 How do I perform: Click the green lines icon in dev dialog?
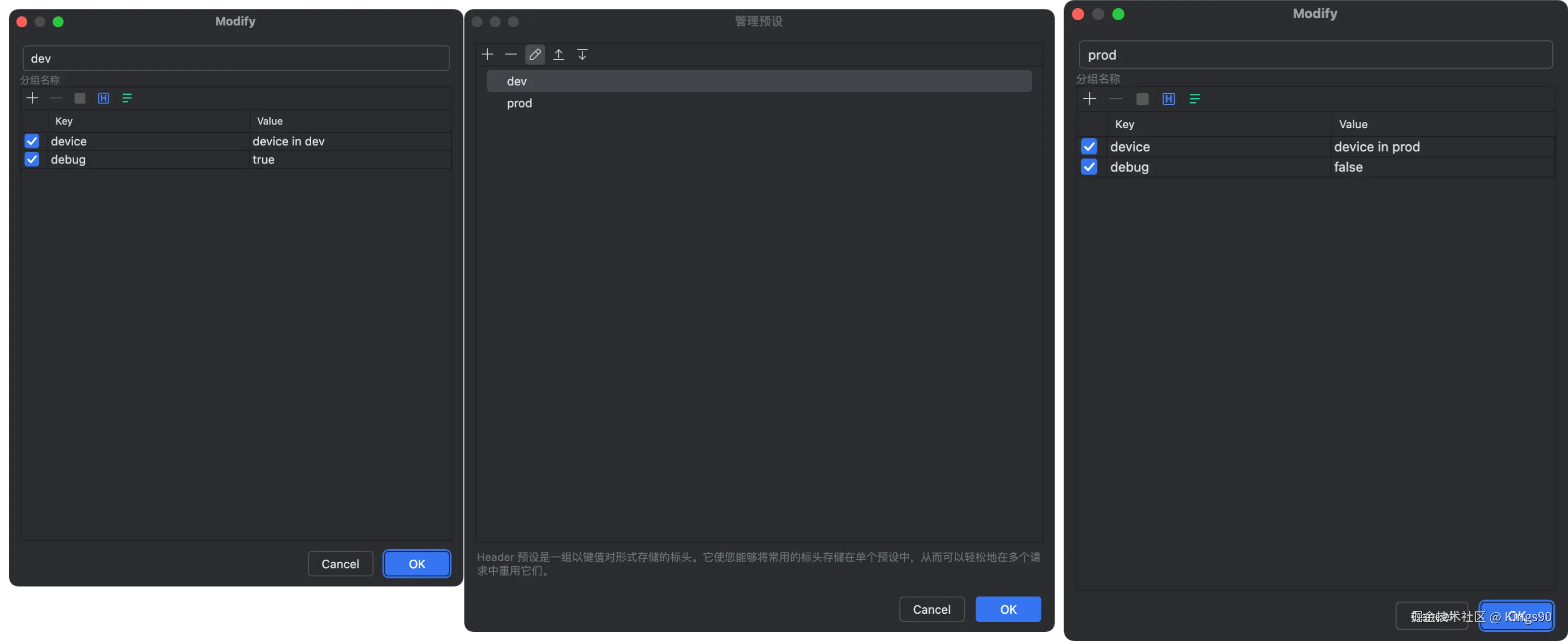(x=127, y=98)
